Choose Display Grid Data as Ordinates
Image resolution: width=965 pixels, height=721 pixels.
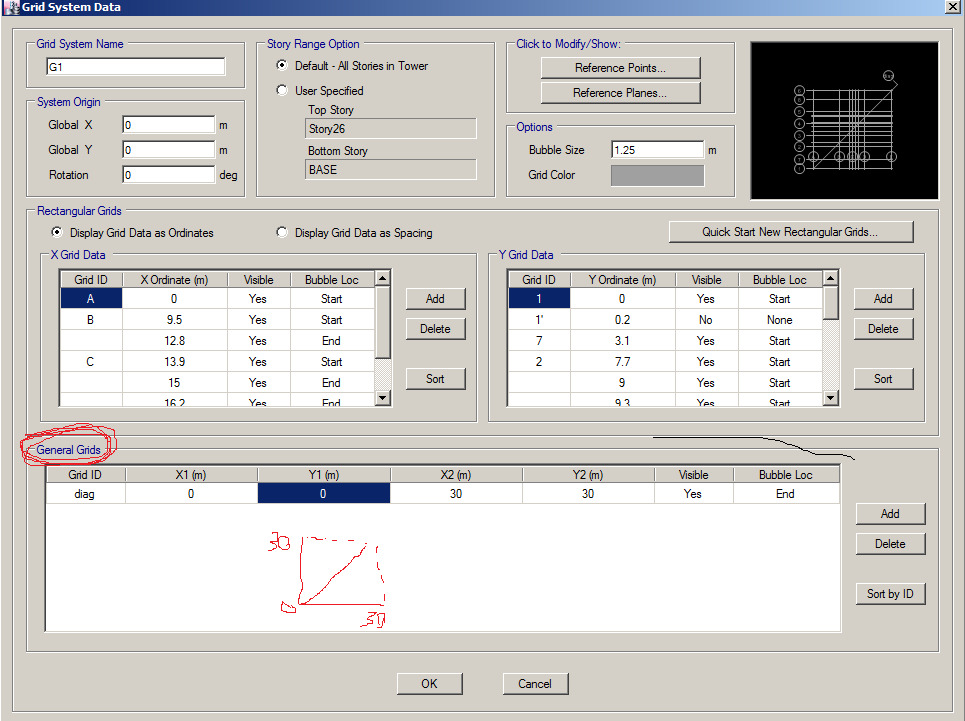(x=57, y=232)
